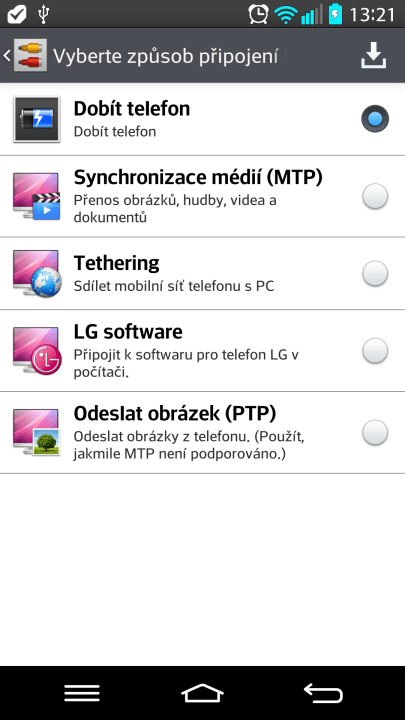This screenshot has height=720, width=405.
Task: Select the LG software radio button
Action: click(x=375, y=351)
